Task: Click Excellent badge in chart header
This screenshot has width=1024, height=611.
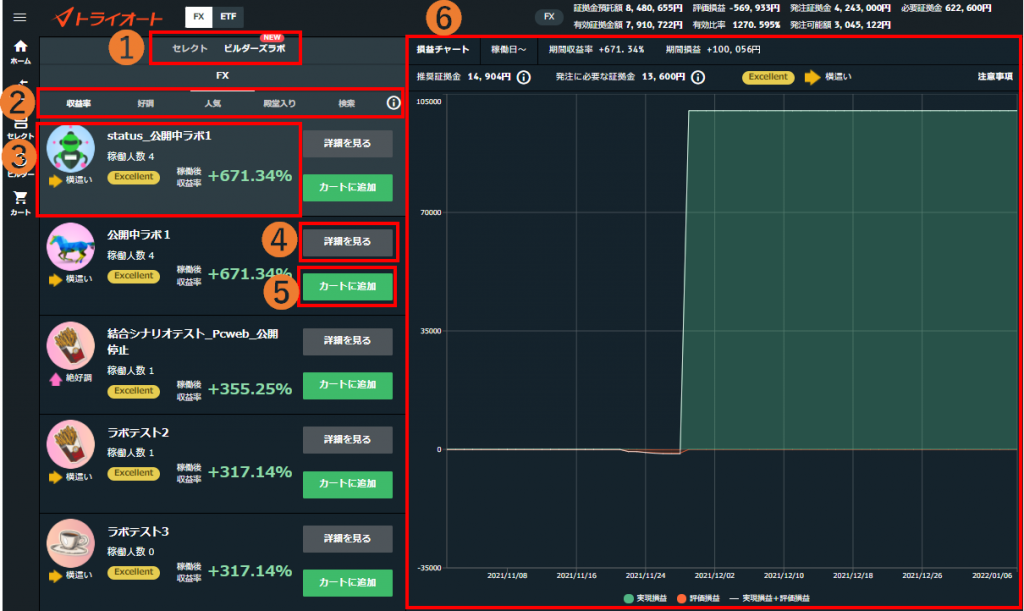Action: 768,77
